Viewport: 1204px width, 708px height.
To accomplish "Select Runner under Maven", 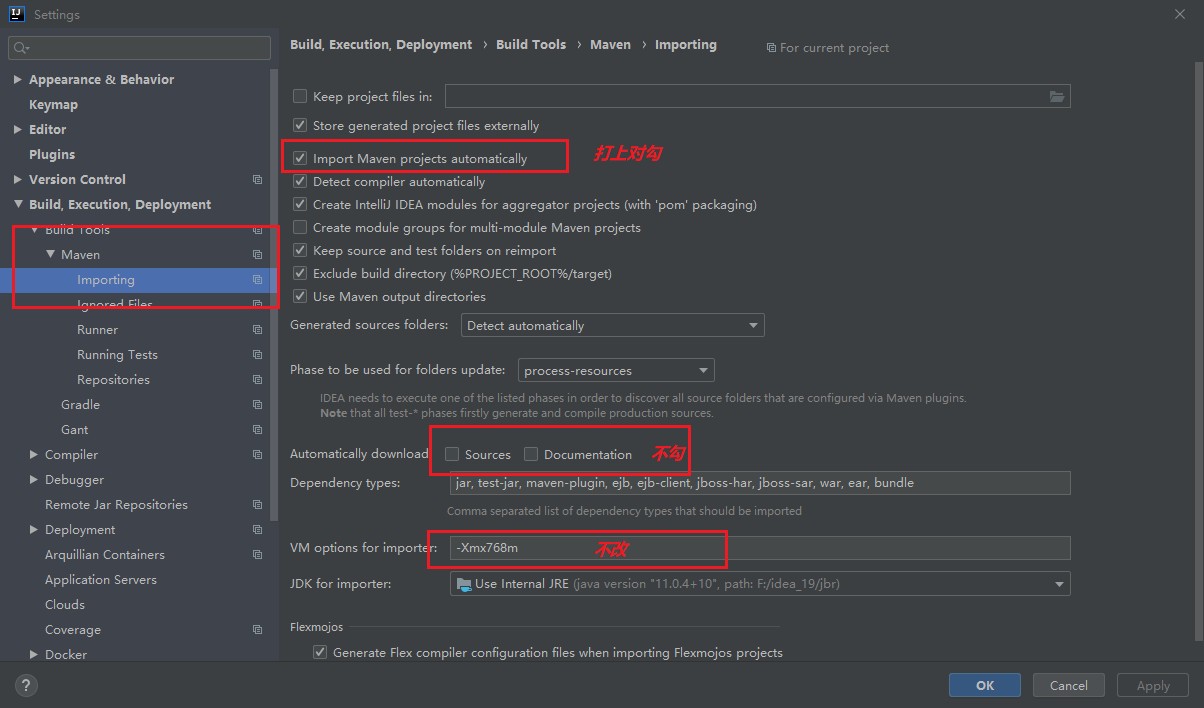I will [x=97, y=330].
